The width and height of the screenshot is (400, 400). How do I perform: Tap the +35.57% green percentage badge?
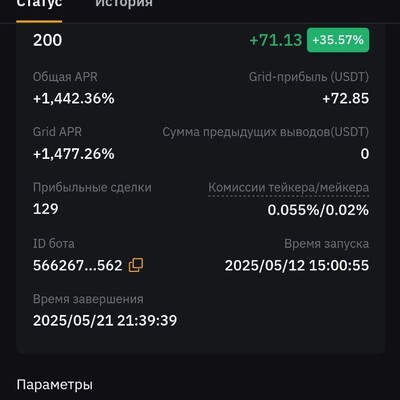[338, 40]
